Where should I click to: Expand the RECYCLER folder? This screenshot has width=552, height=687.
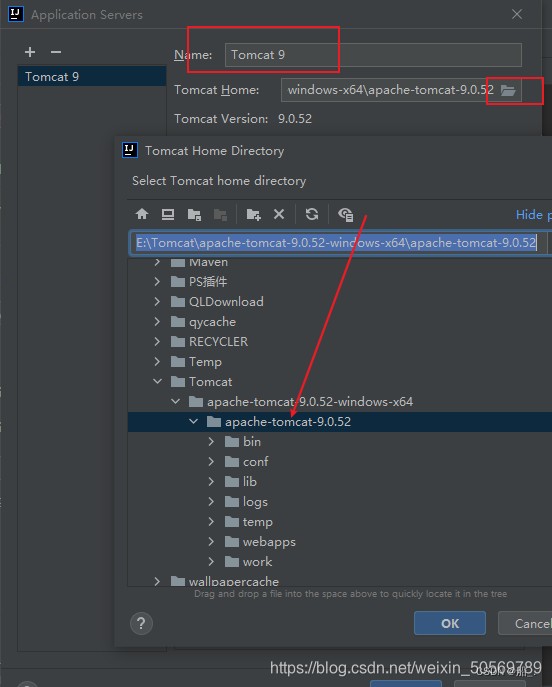(x=157, y=341)
